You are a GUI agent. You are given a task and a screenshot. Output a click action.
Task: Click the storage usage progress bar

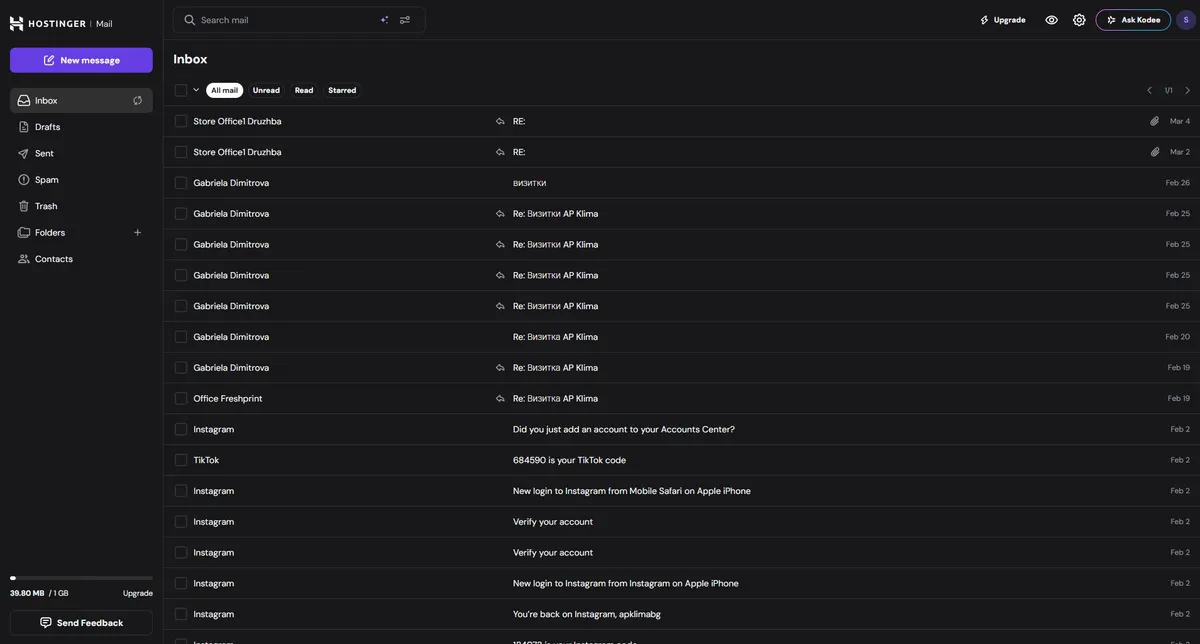(x=81, y=578)
